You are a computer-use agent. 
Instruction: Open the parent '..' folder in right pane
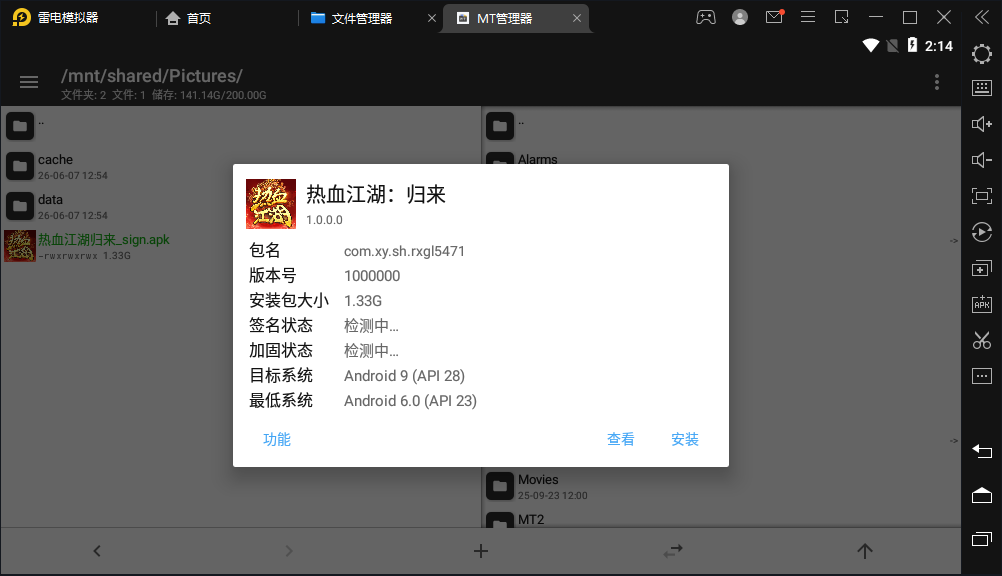tap(721, 126)
